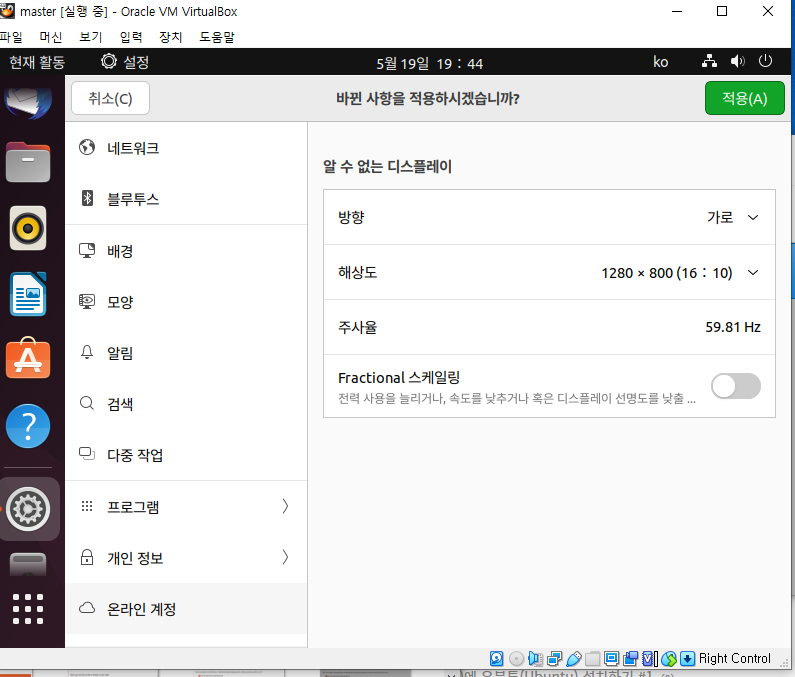Expand the 프로그램 chevron in sidebar
This screenshot has height=677, width=795.
[285, 506]
